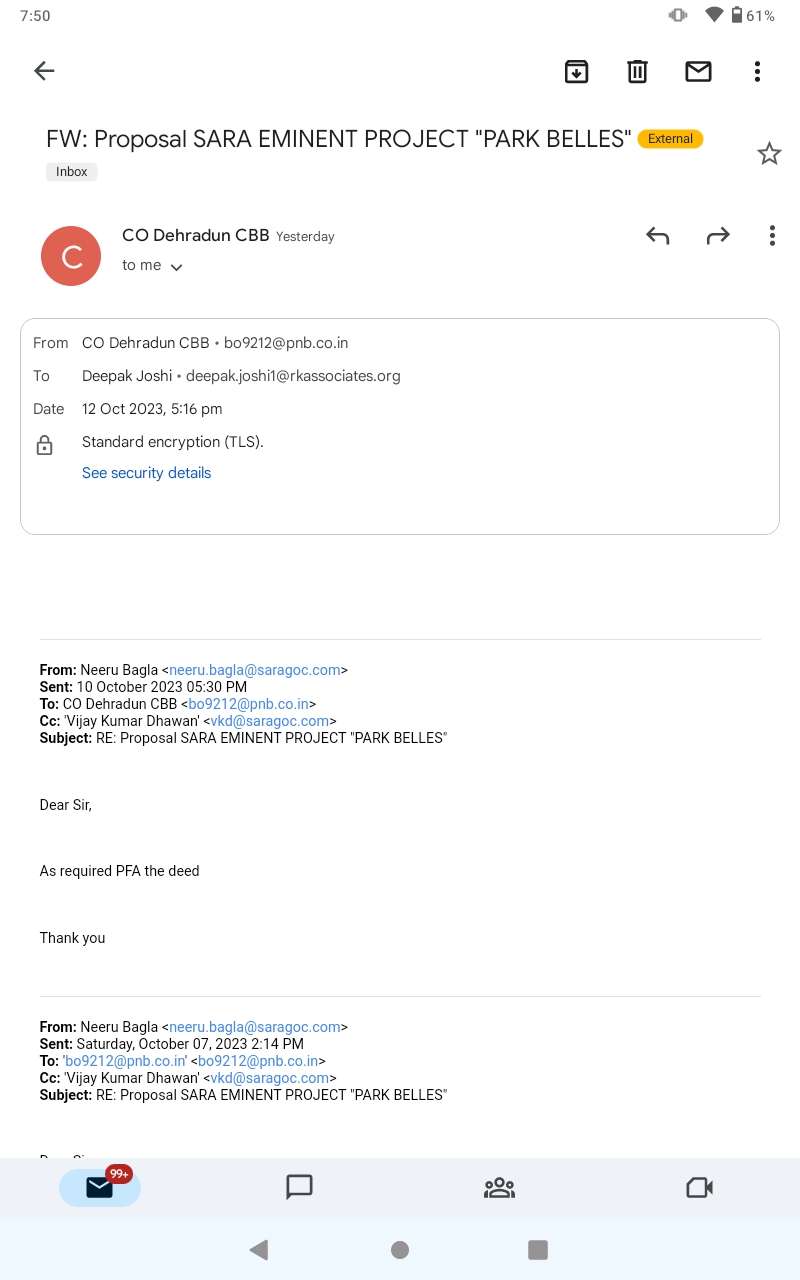
Task: Open the top toolbar overflow menu
Action: pyautogui.click(x=757, y=71)
